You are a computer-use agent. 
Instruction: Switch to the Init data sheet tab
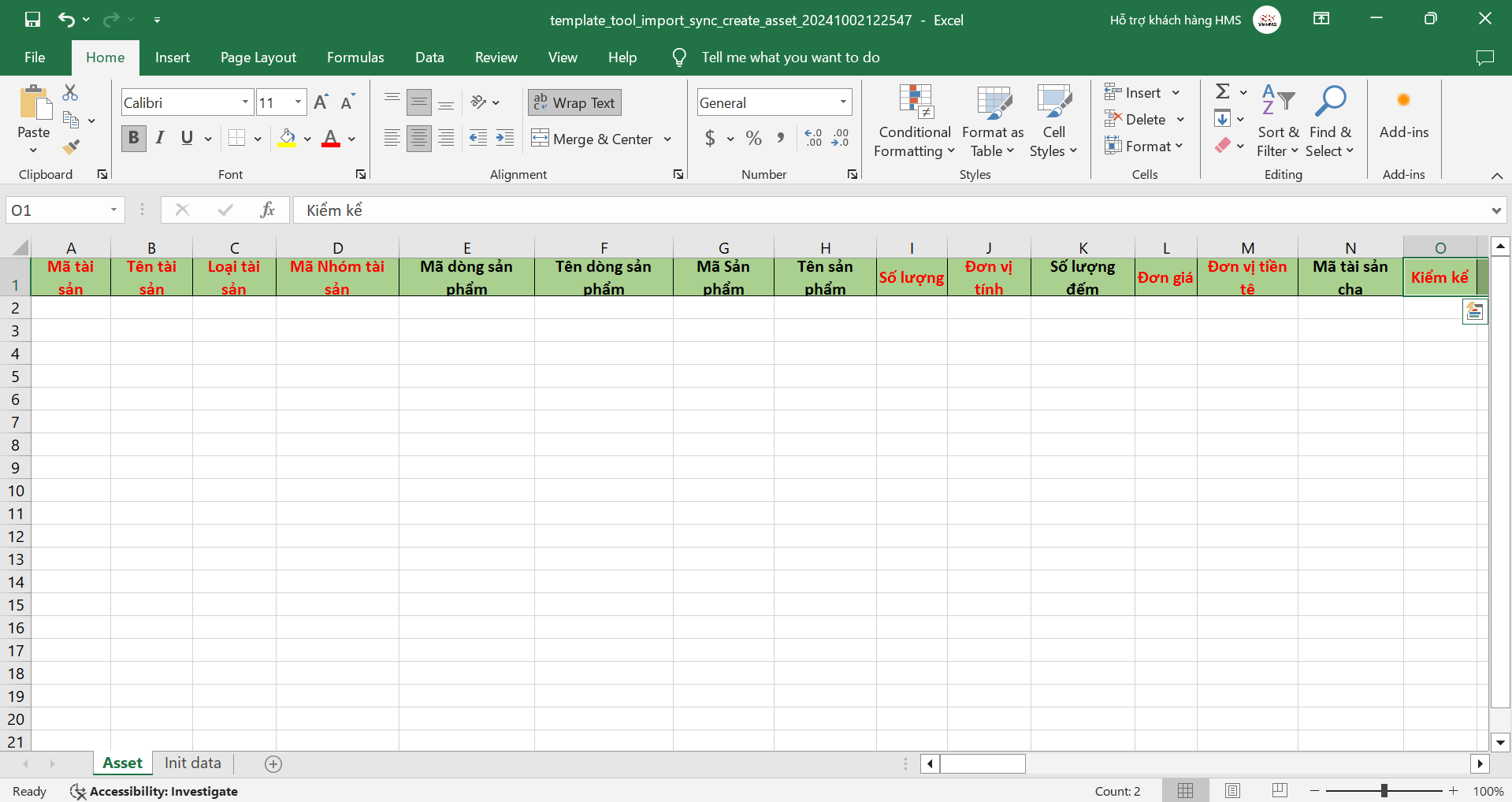(x=192, y=763)
